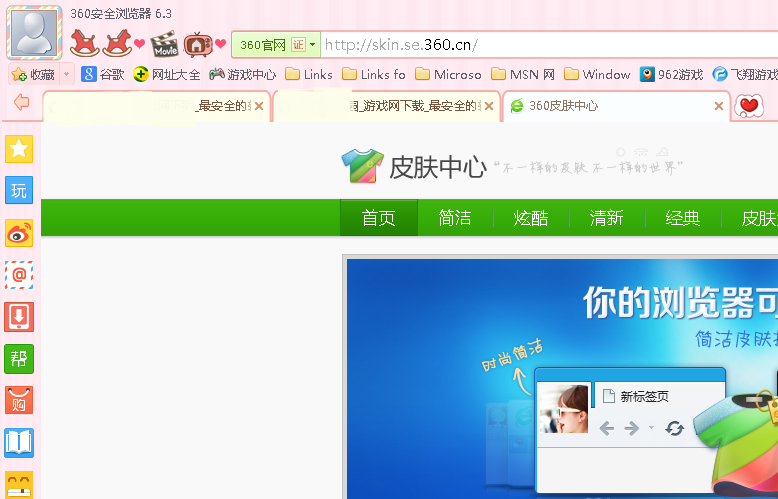Open the 帮 help sidebar icon
The height and width of the screenshot is (499, 778).
pyautogui.click(x=19, y=359)
